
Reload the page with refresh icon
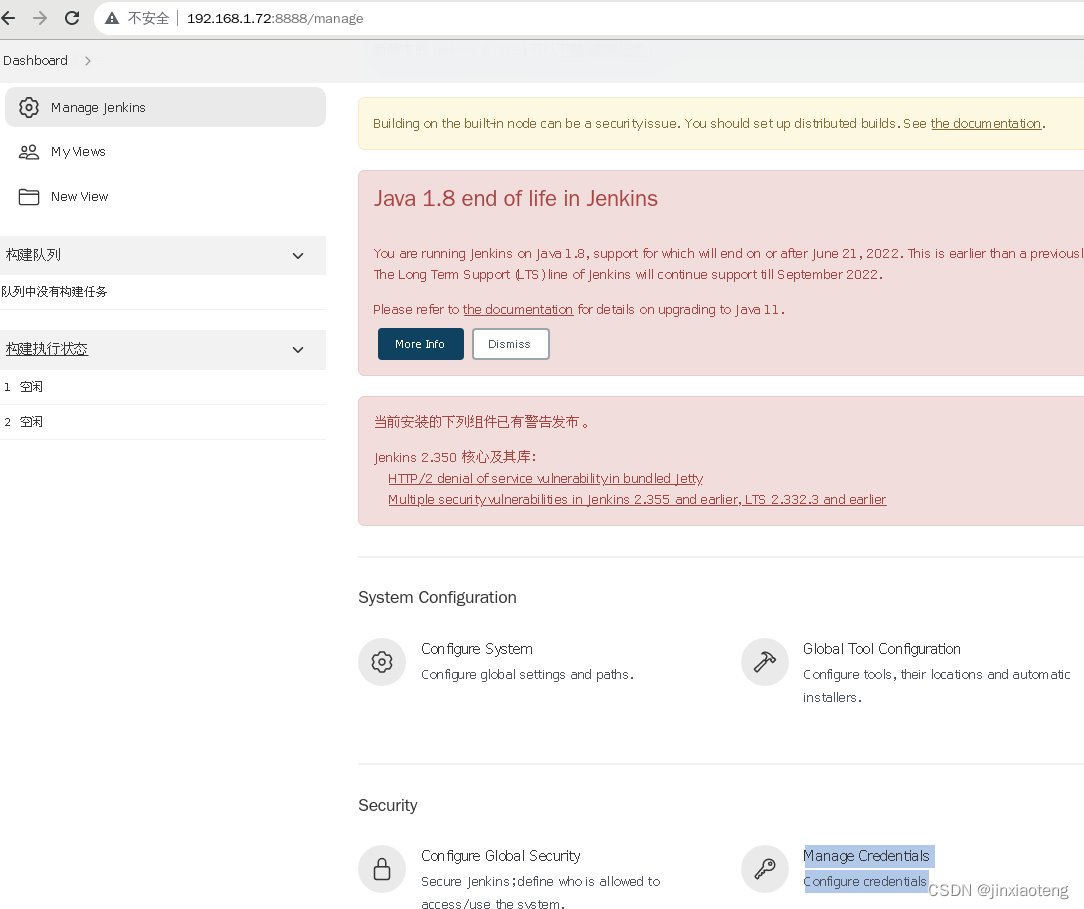click(72, 18)
